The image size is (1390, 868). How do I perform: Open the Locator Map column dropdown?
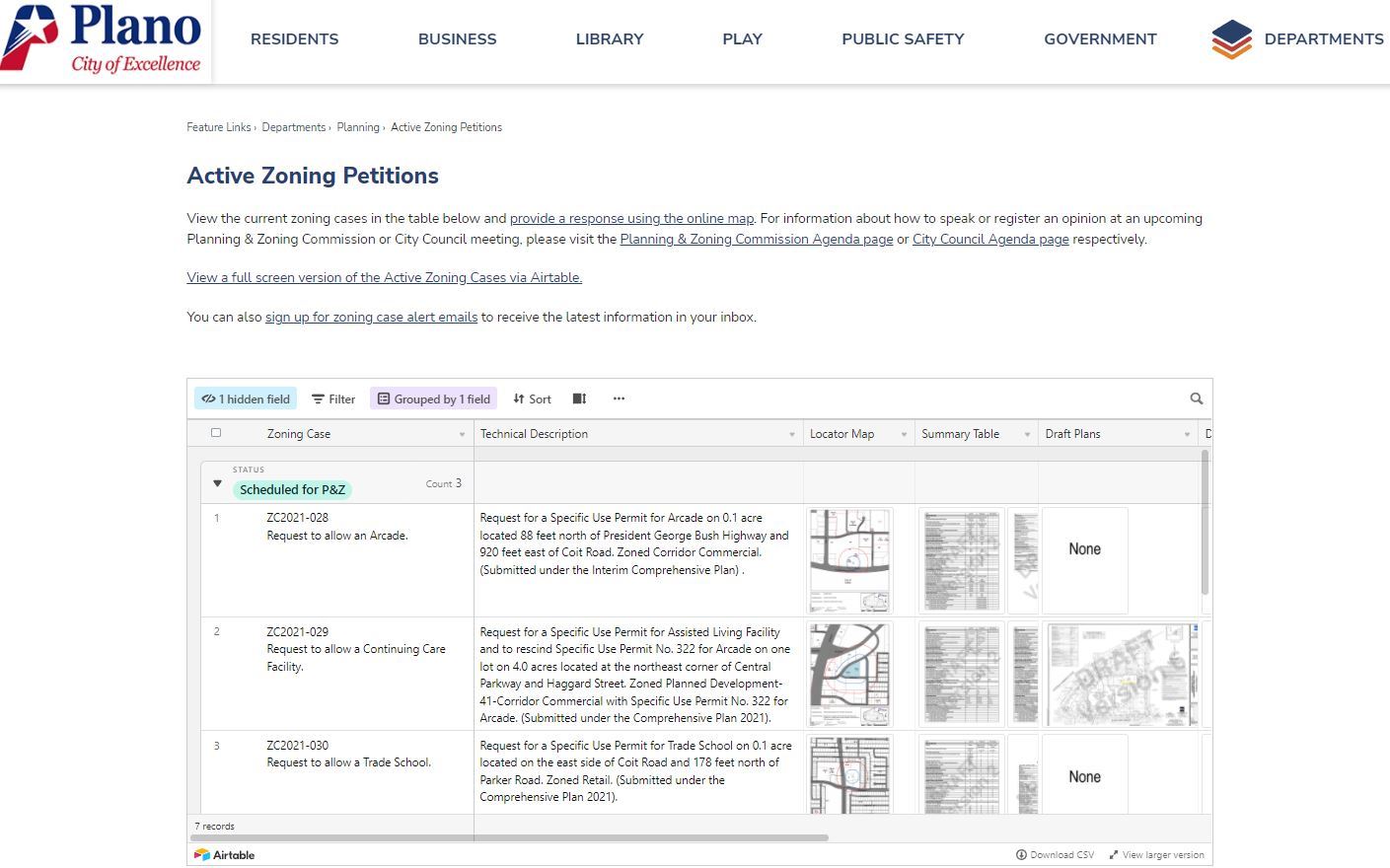(x=904, y=433)
